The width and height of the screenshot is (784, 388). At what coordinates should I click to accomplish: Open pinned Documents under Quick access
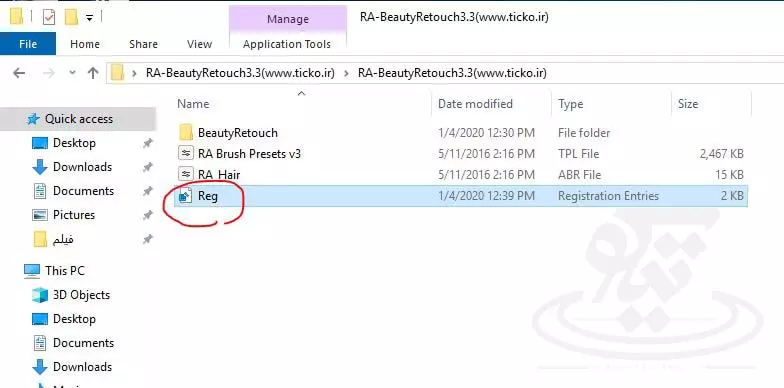(x=83, y=191)
